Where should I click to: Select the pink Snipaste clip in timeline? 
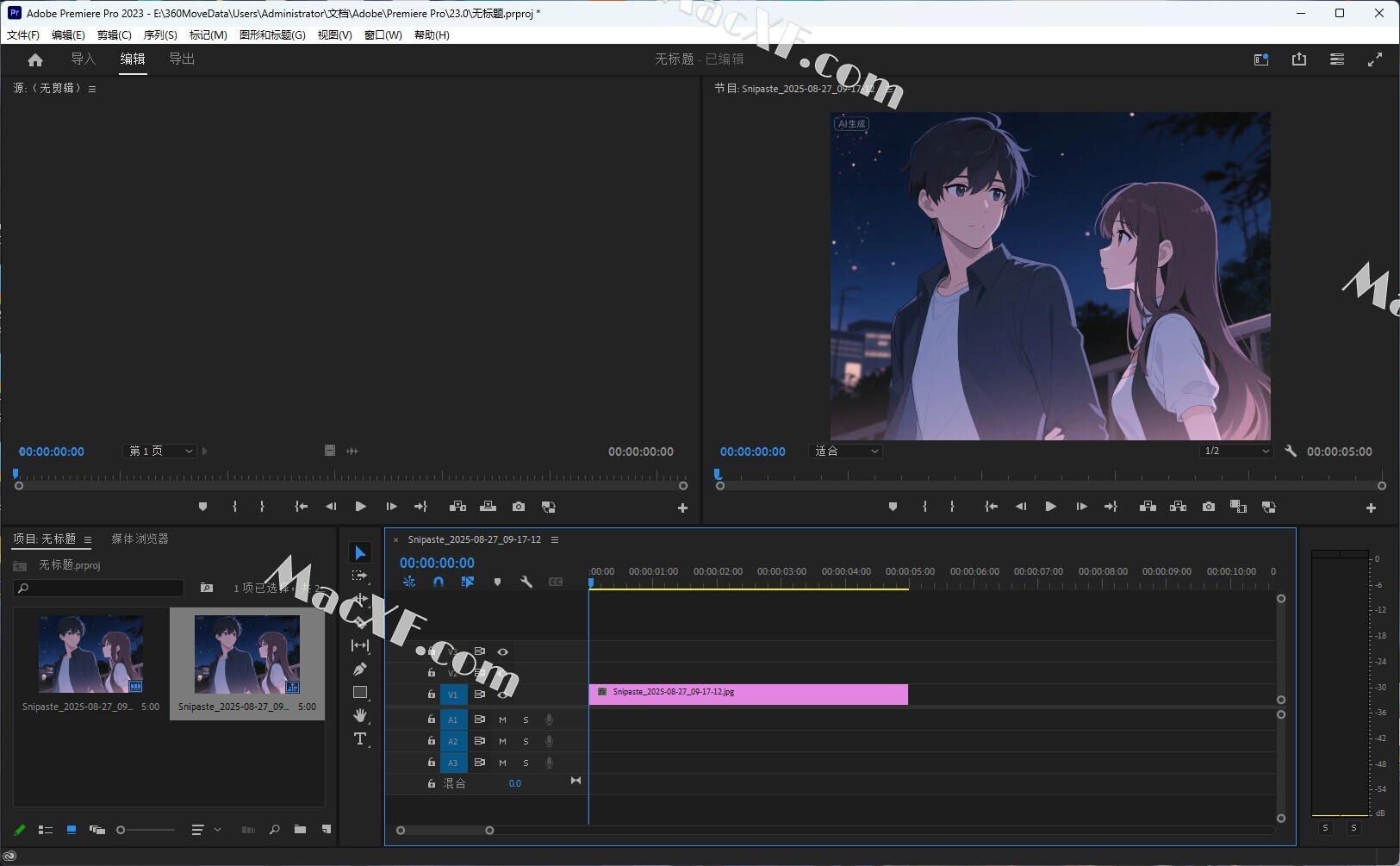748,694
